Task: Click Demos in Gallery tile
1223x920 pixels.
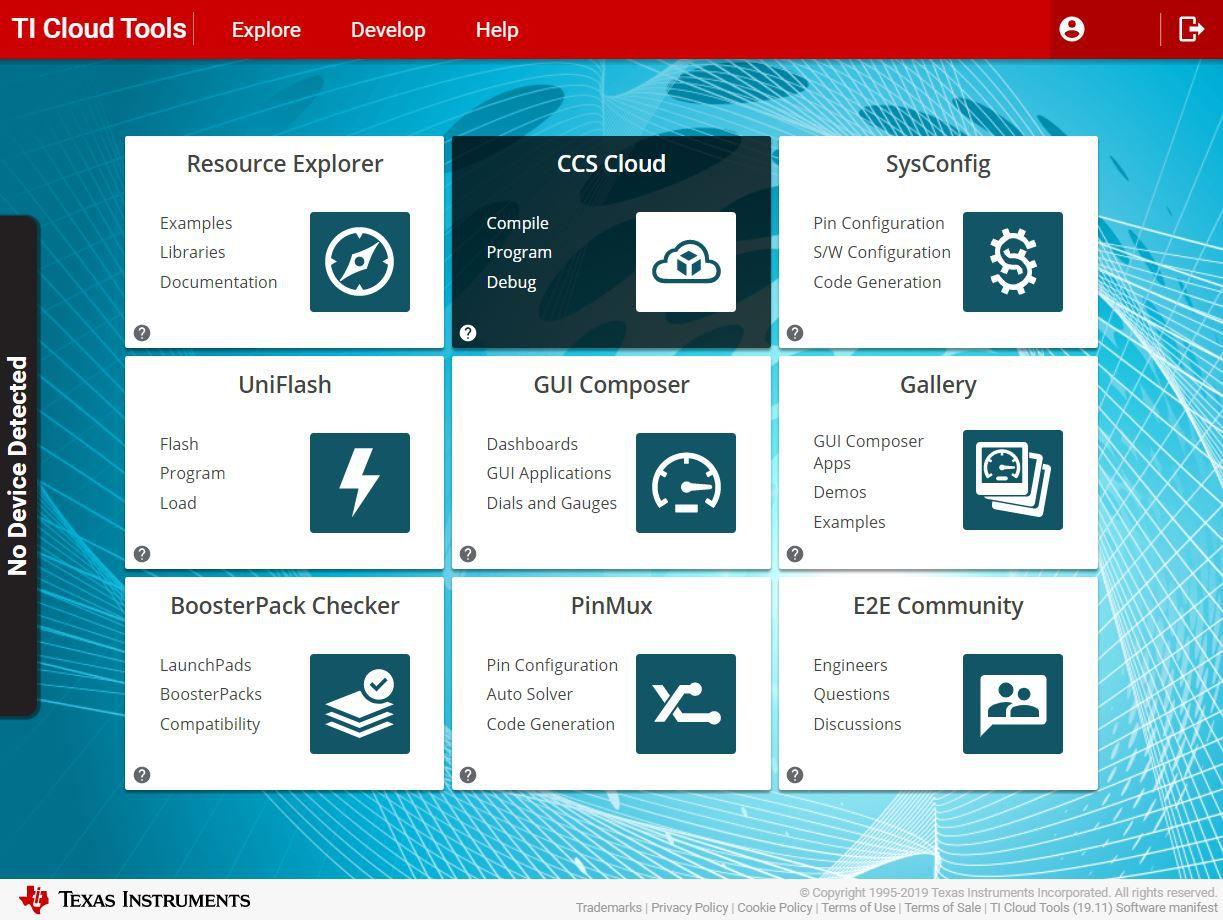Action: pos(840,492)
